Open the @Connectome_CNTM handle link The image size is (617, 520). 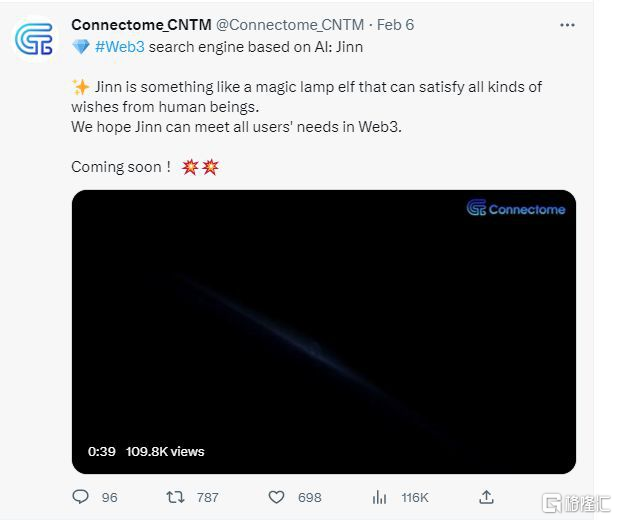coord(290,25)
